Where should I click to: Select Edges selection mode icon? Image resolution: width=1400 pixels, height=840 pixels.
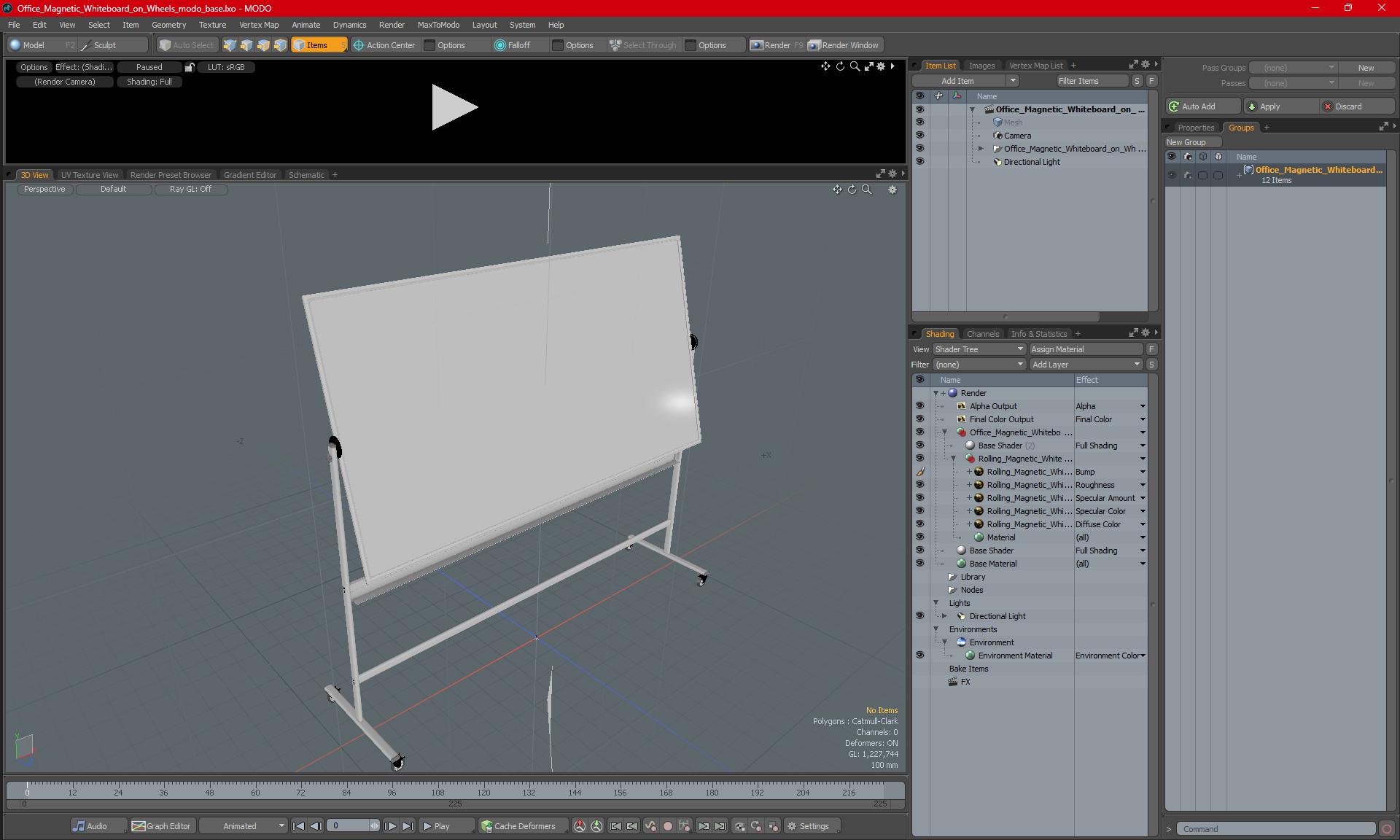pyautogui.click(x=246, y=45)
